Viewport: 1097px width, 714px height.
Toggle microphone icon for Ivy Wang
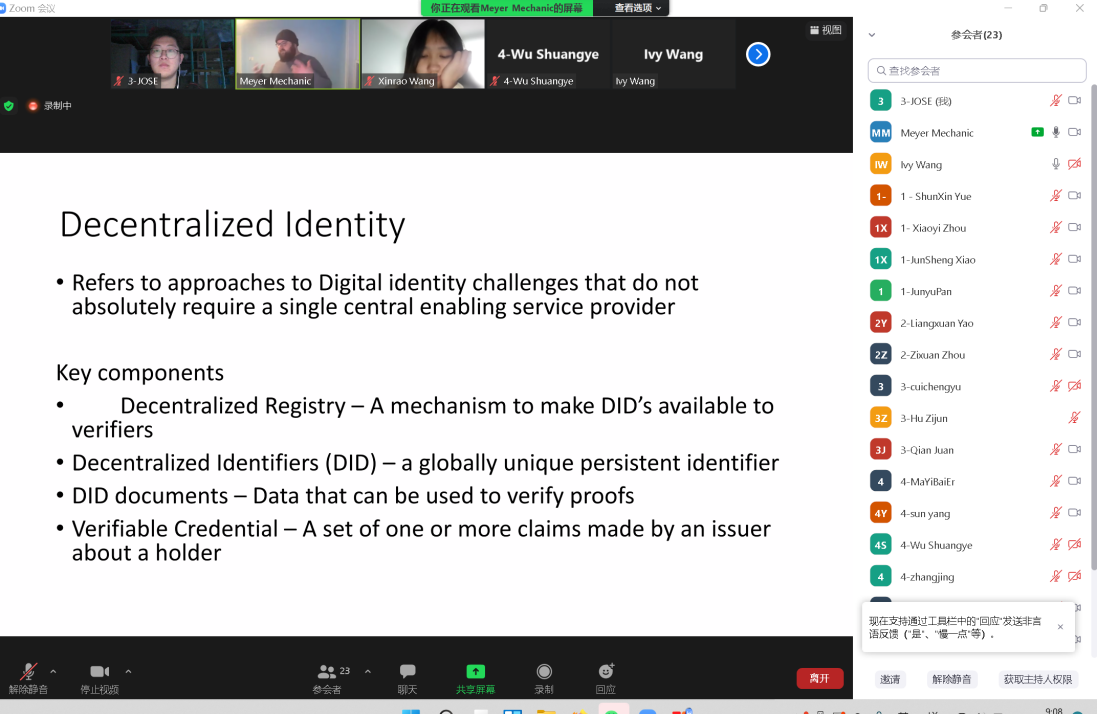[x=1055, y=164]
